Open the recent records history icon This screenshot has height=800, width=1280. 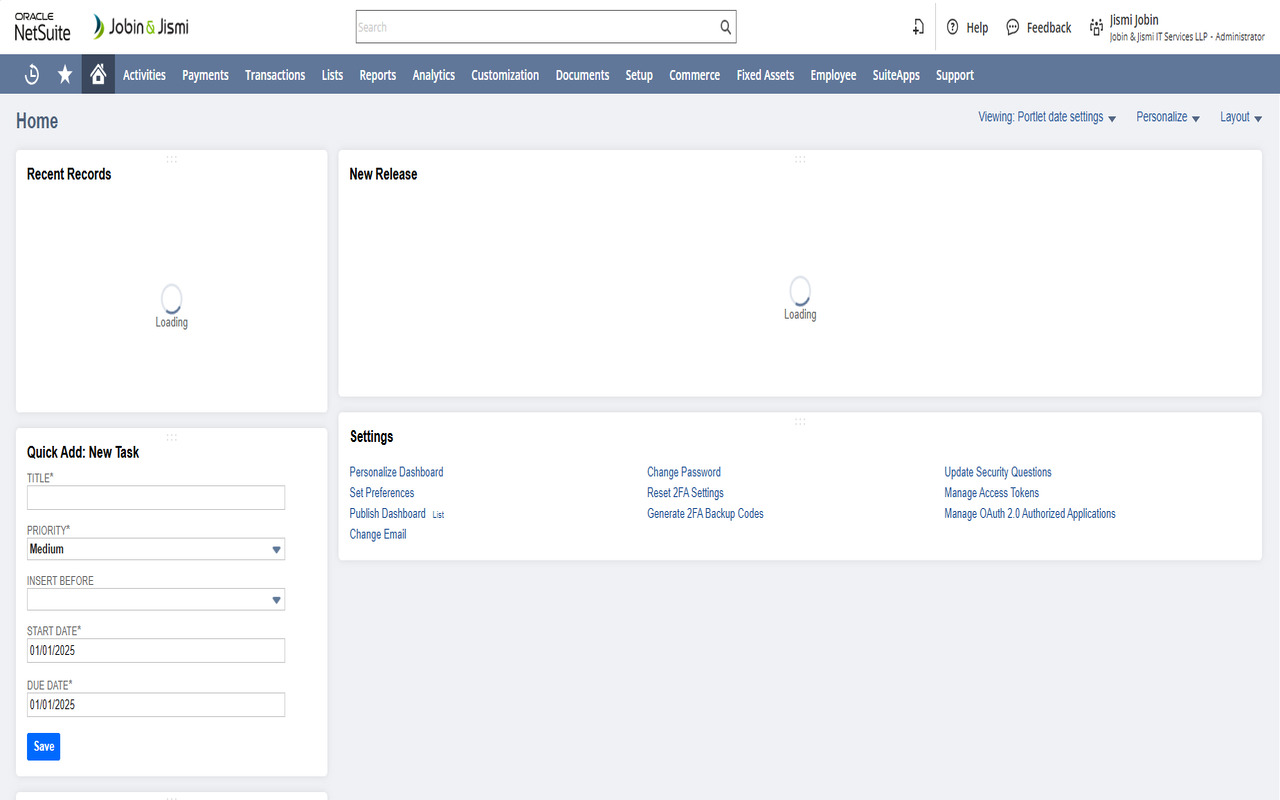(x=31, y=74)
